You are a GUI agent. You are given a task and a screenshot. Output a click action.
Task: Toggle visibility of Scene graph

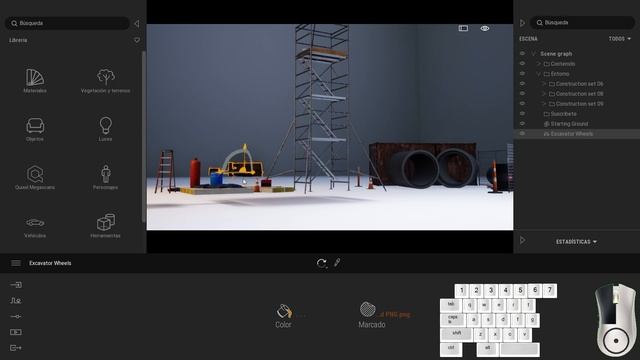(x=522, y=53)
